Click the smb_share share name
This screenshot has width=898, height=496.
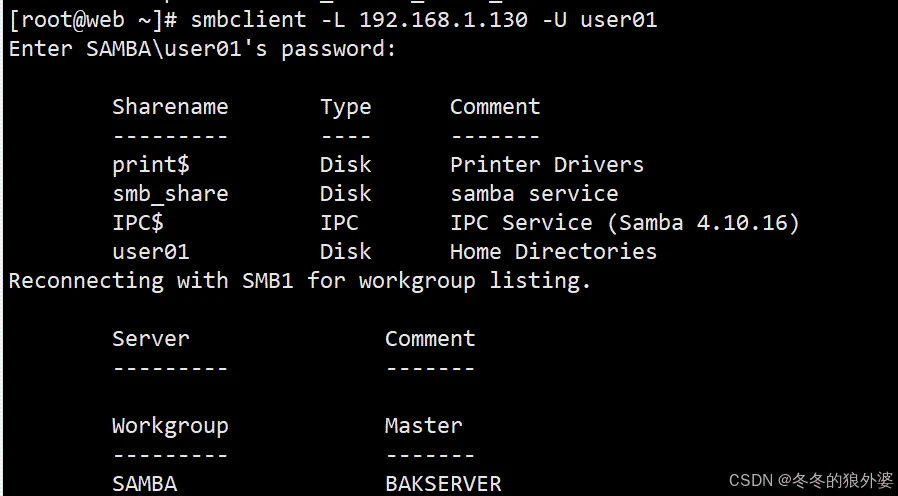pyautogui.click(x=170, y=194)
